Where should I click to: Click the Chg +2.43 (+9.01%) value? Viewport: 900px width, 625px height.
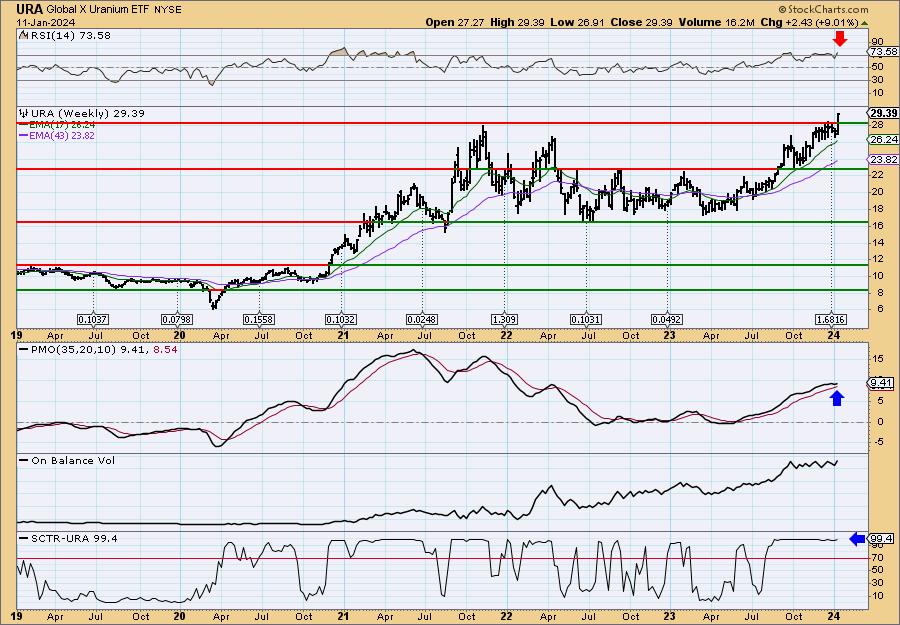pos(809,22)
